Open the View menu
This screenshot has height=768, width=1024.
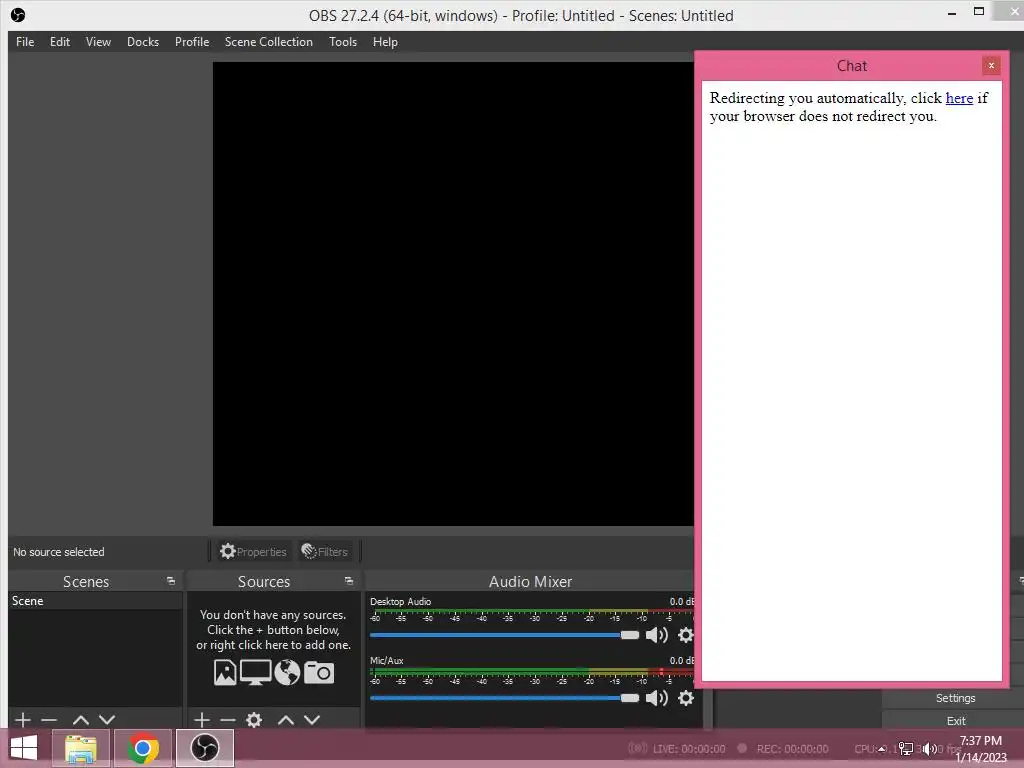coord(98,42)
